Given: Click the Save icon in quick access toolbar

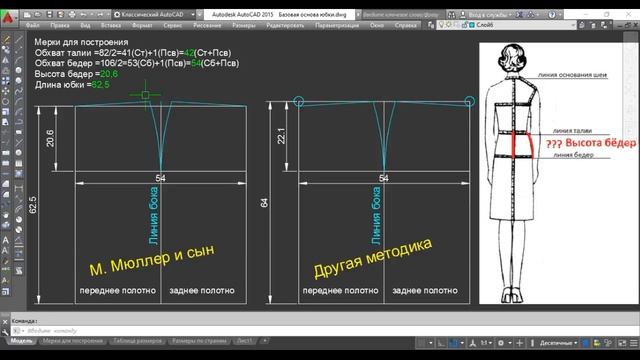Looking at the screenshot, I should [49, 15].
